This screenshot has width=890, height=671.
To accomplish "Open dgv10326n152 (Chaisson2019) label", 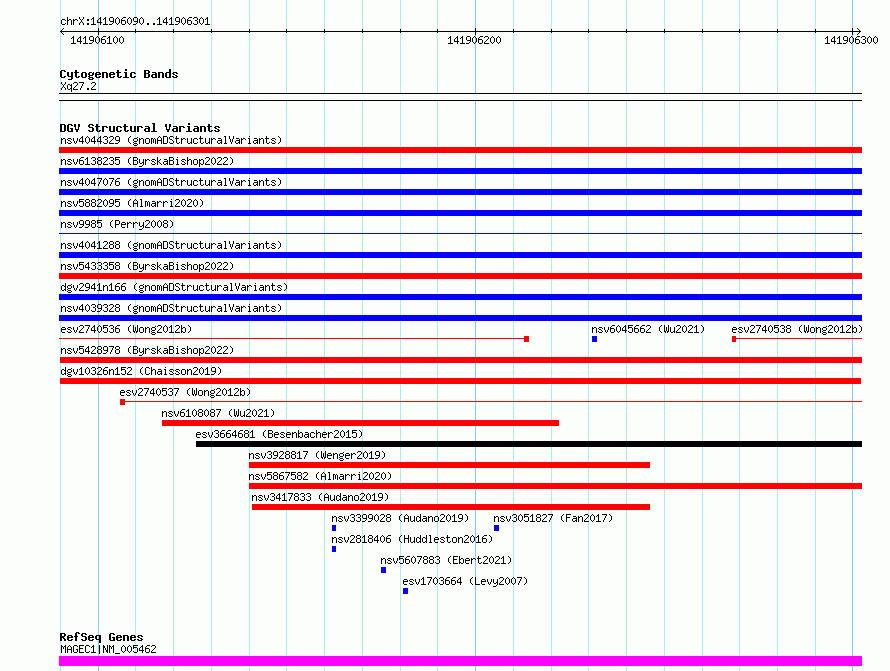I will (x=141, y=371).
